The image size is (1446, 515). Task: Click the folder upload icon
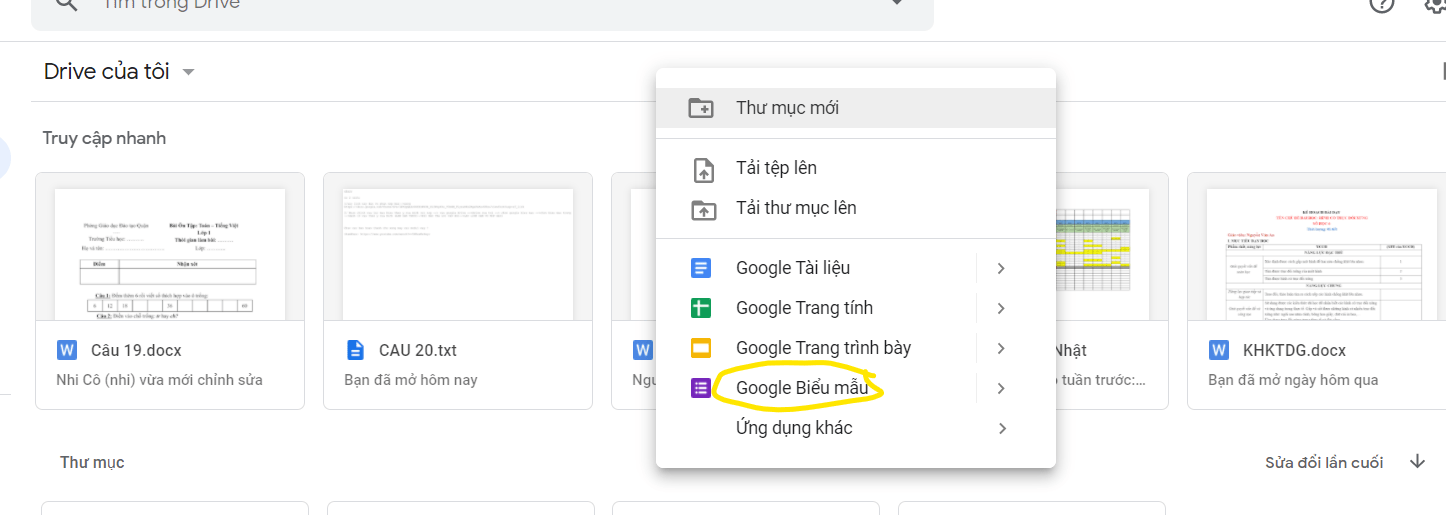[703, 209]
